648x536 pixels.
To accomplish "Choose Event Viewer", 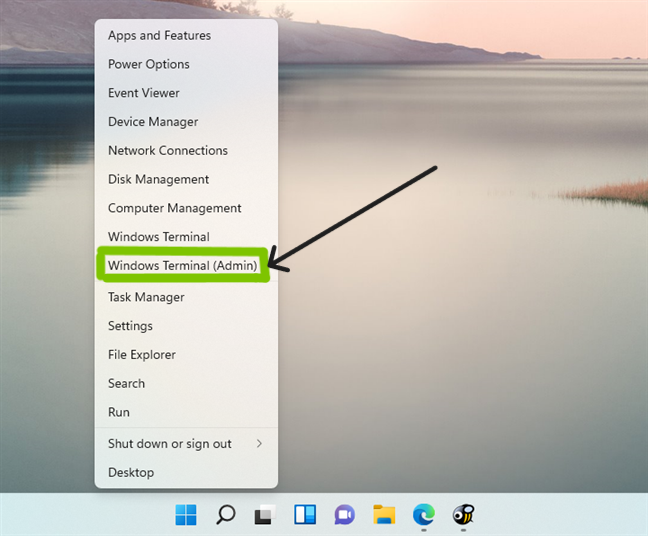I will click(x=186, y=93).
